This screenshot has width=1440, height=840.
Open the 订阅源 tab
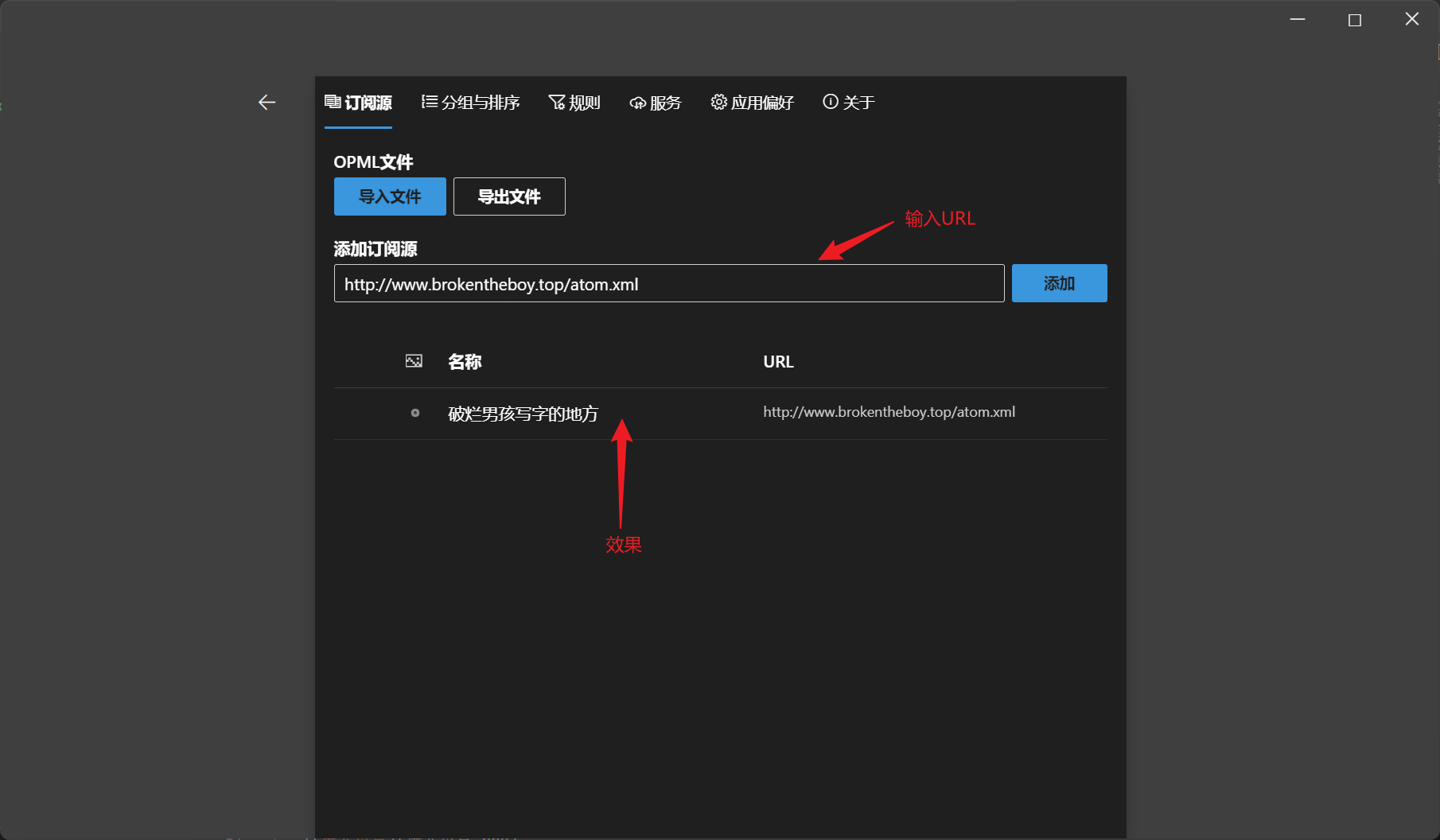click(x=358, y=103)
